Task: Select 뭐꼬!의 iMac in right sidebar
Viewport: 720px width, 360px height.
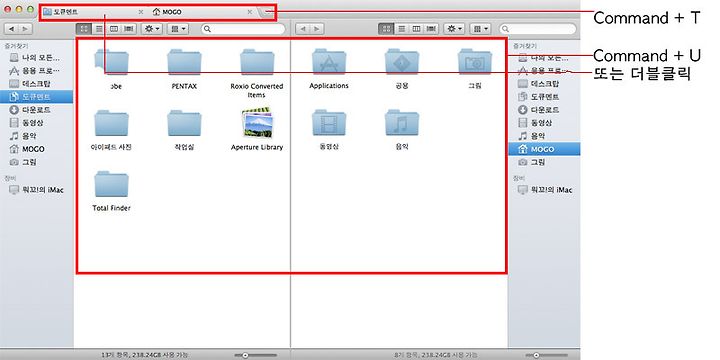Action: [x=545, y=190]
